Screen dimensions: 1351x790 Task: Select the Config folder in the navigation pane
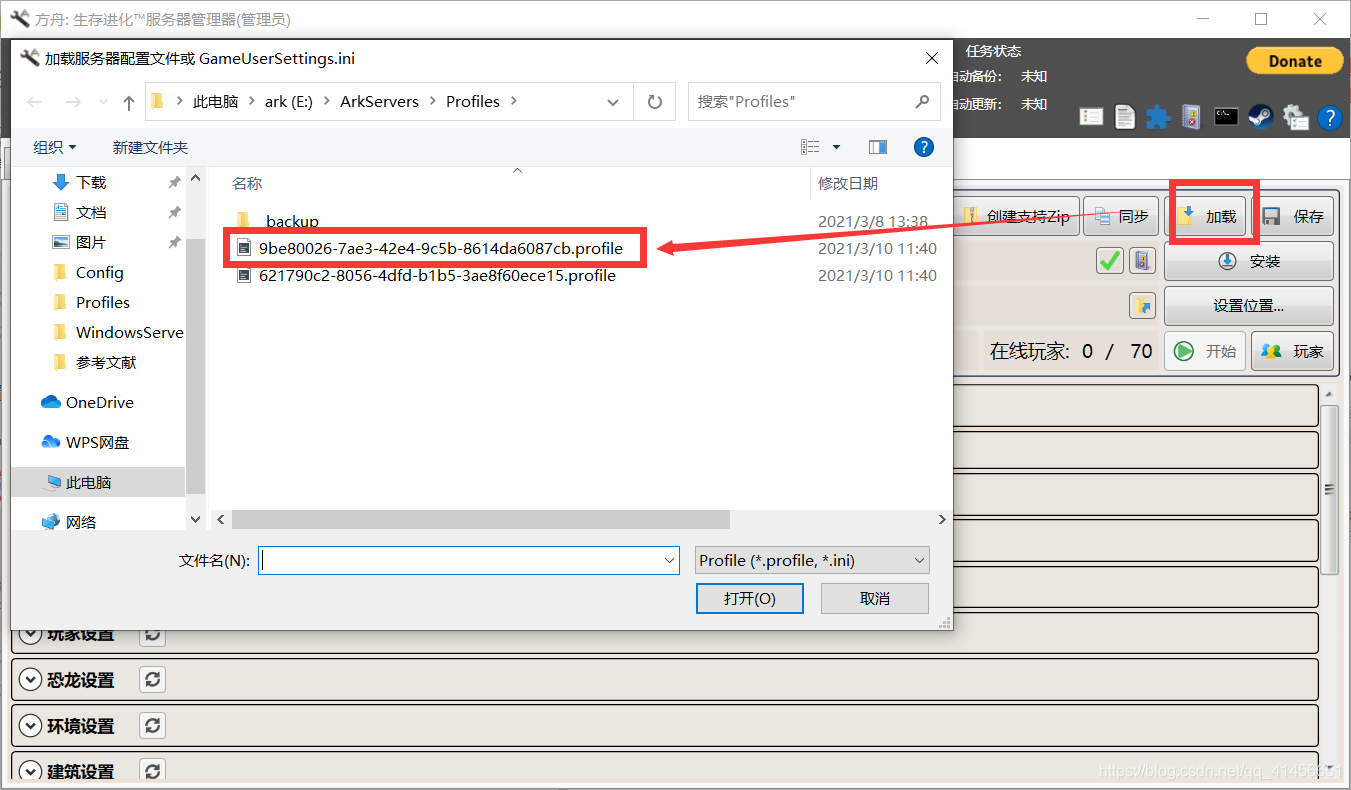pyautogui.click(x=99, y=272)
